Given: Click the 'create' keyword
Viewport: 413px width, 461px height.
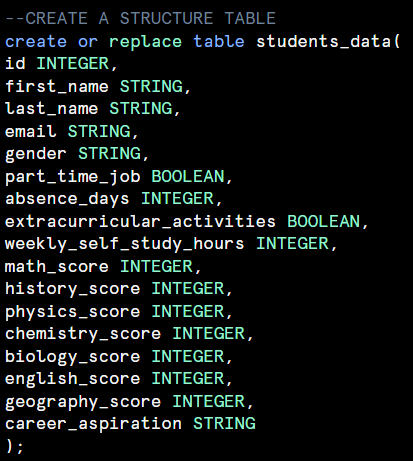Looking at the screenshot, I should pyautogui.click(x=36, y=41).
